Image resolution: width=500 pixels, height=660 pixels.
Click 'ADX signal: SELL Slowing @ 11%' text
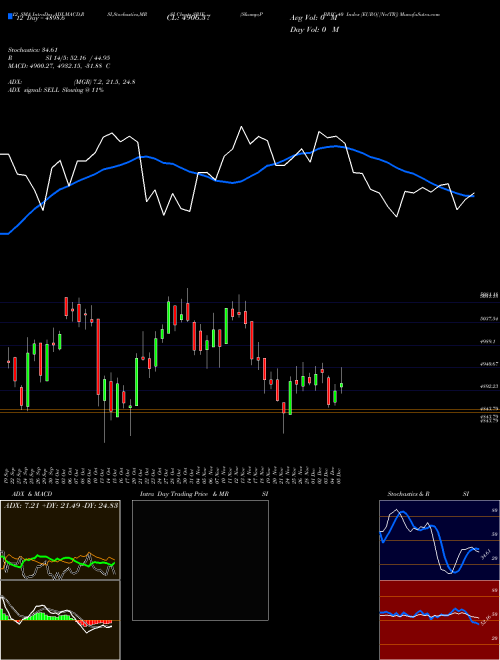point(56,90)
